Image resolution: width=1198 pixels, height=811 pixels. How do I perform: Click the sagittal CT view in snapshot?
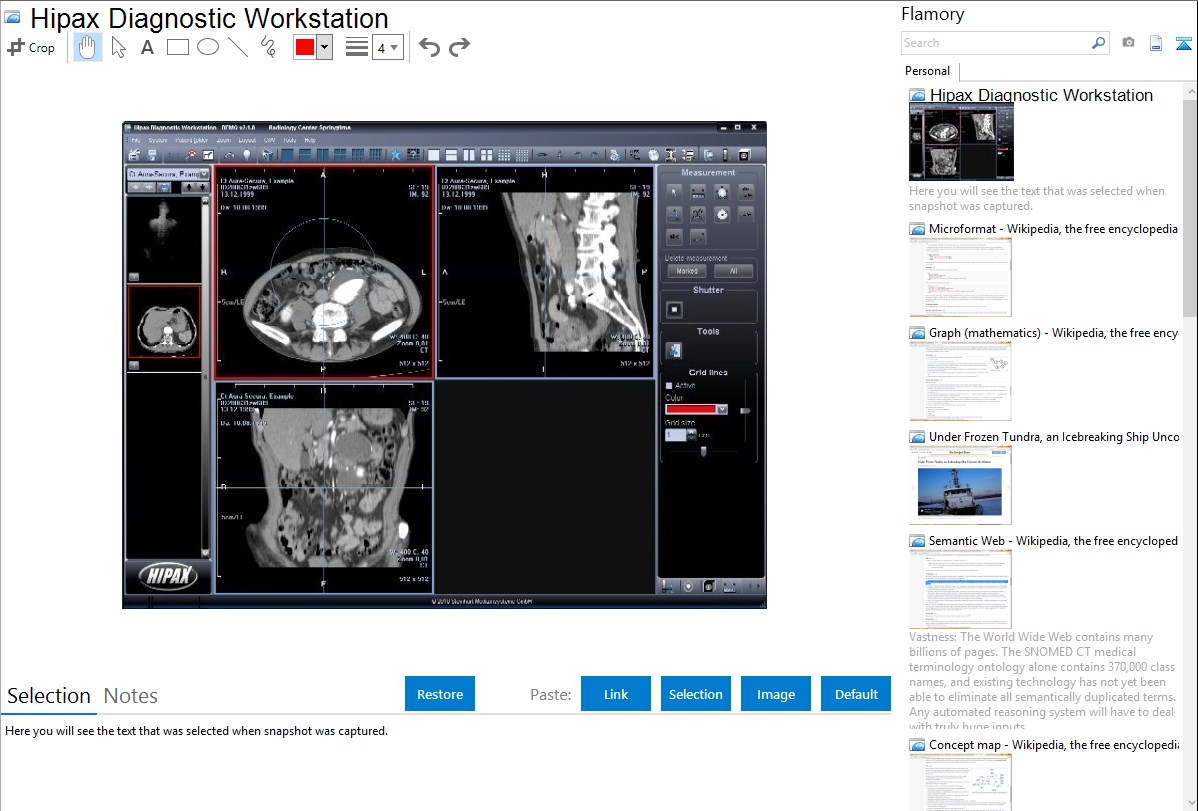[x=546, y=272]
